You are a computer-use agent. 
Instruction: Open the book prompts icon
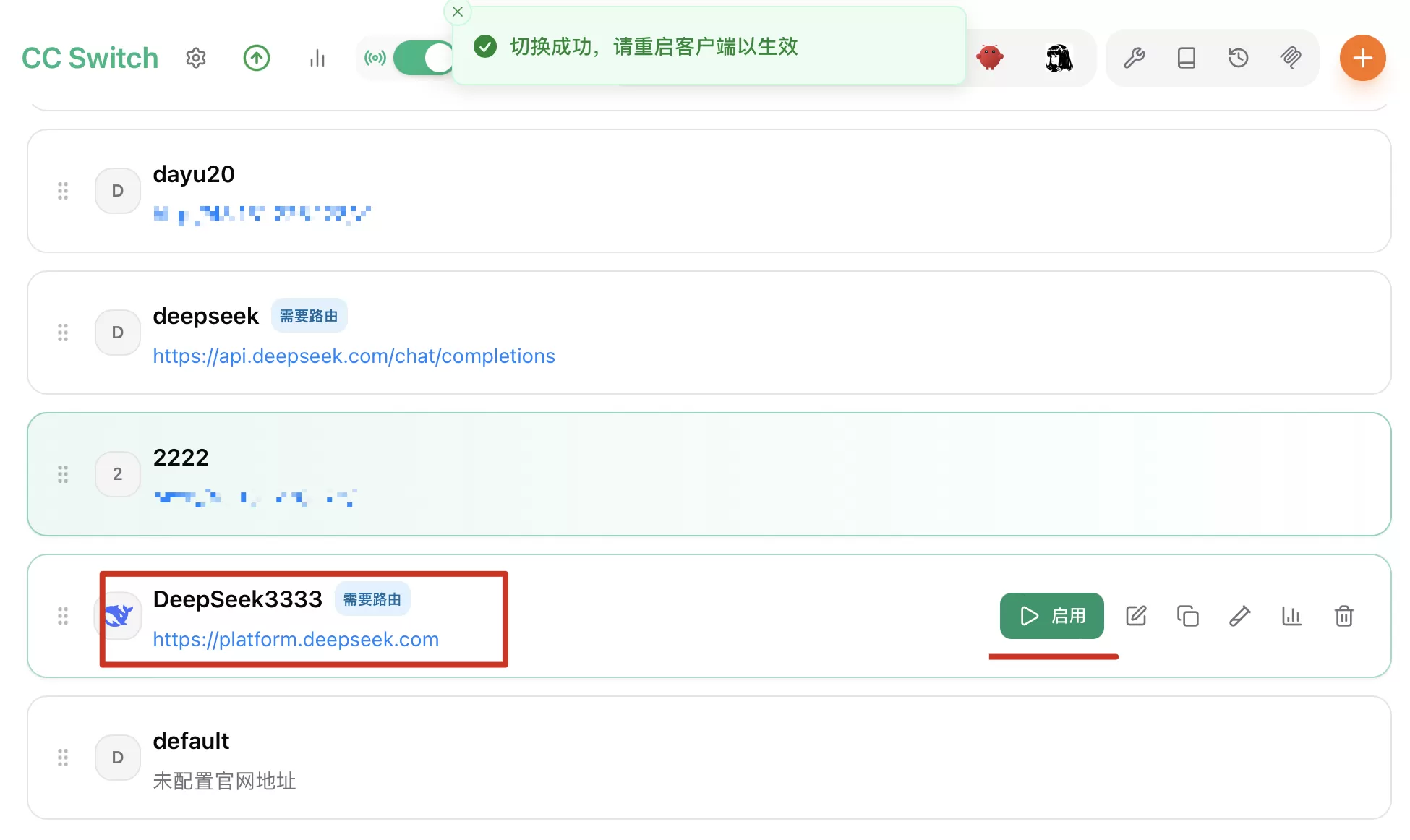(1187, 58)
